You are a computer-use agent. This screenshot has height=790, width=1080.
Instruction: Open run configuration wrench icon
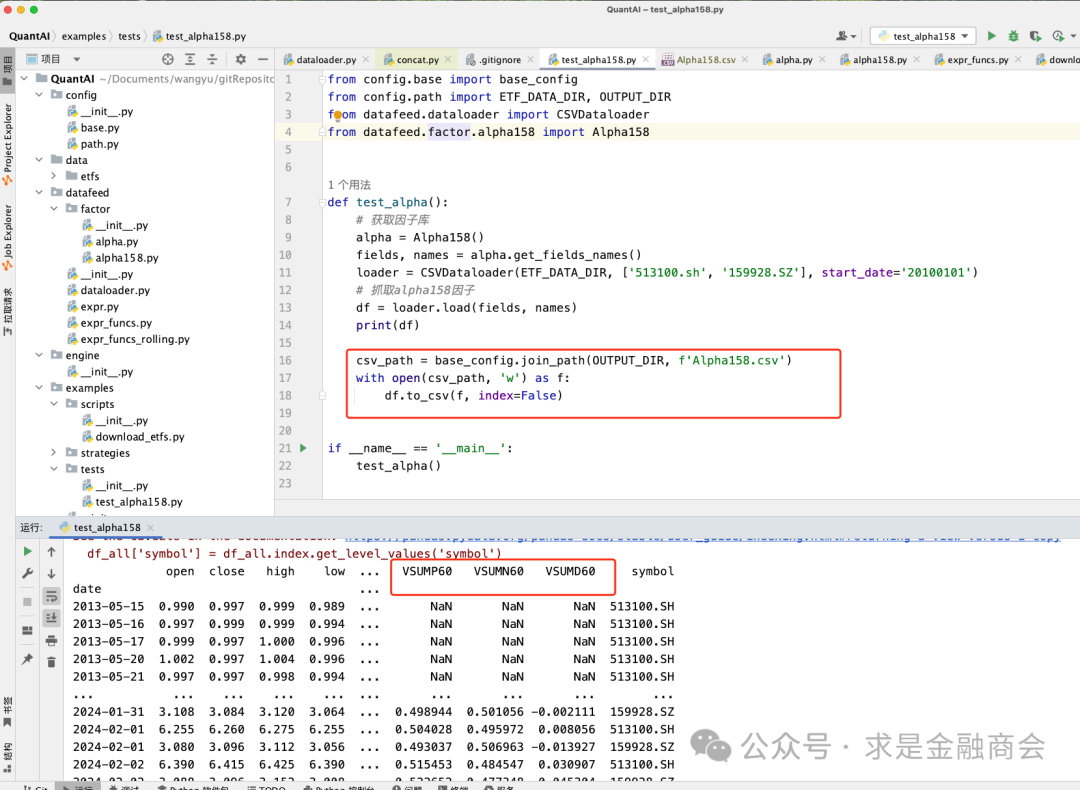tap(28, 573)
